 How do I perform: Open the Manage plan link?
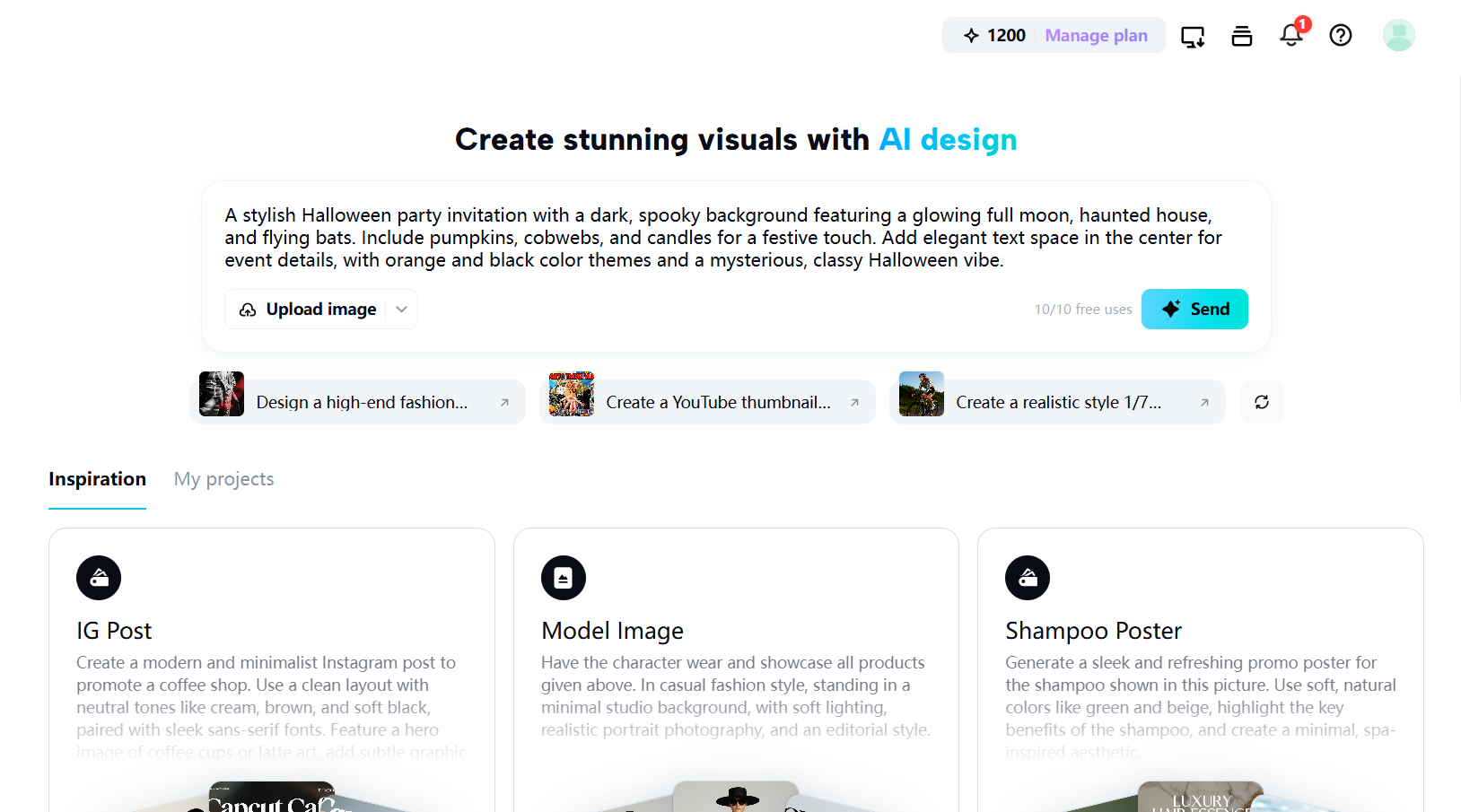pyautogui.click(x=1096, y=35)
